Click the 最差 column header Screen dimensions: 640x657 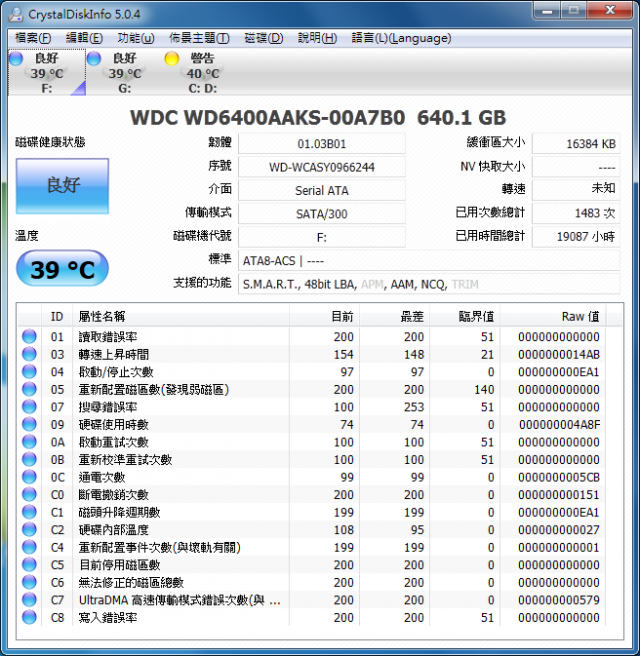coord(394,316)
